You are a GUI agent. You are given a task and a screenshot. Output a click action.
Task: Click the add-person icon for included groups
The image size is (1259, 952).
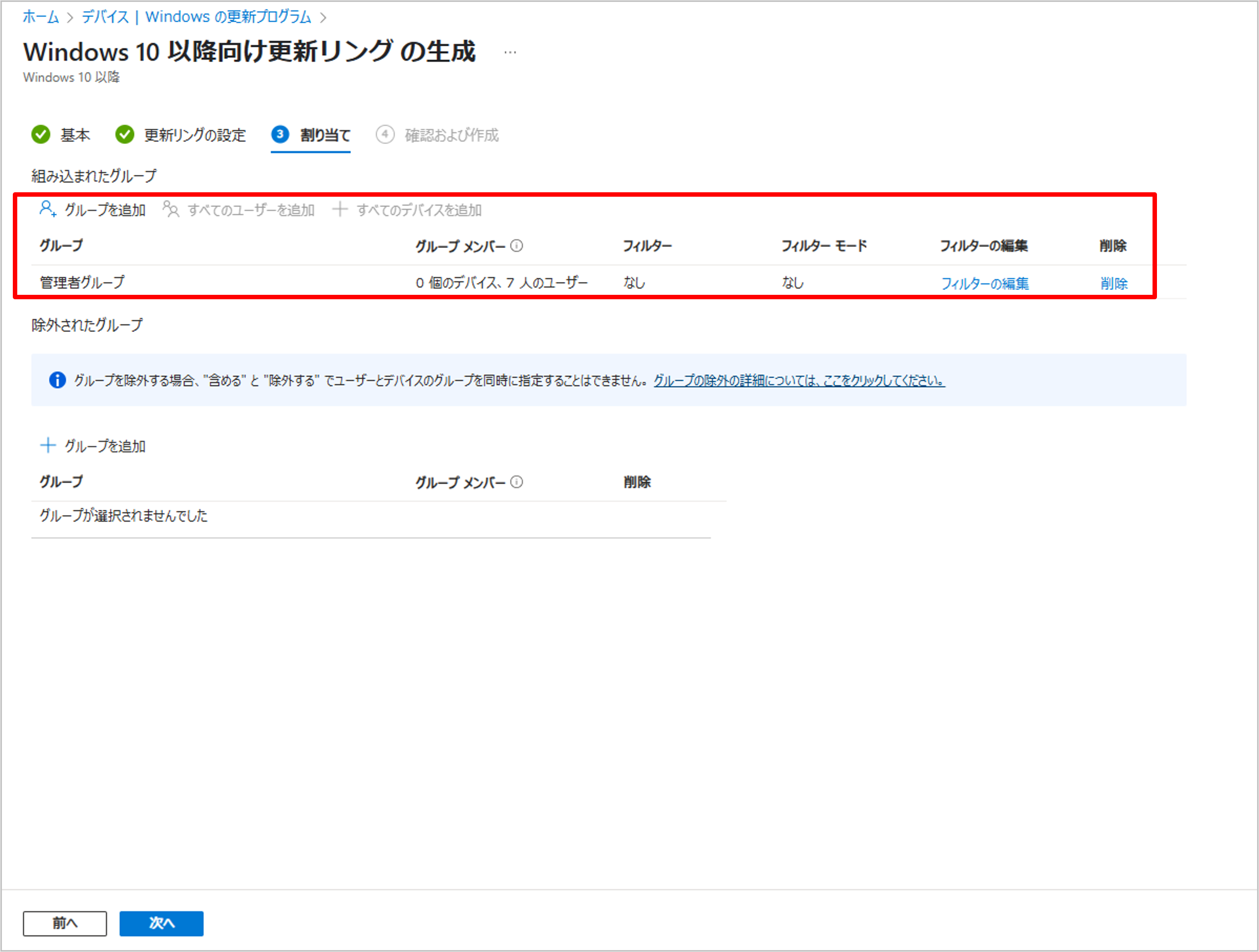click(x=48, y=209)
